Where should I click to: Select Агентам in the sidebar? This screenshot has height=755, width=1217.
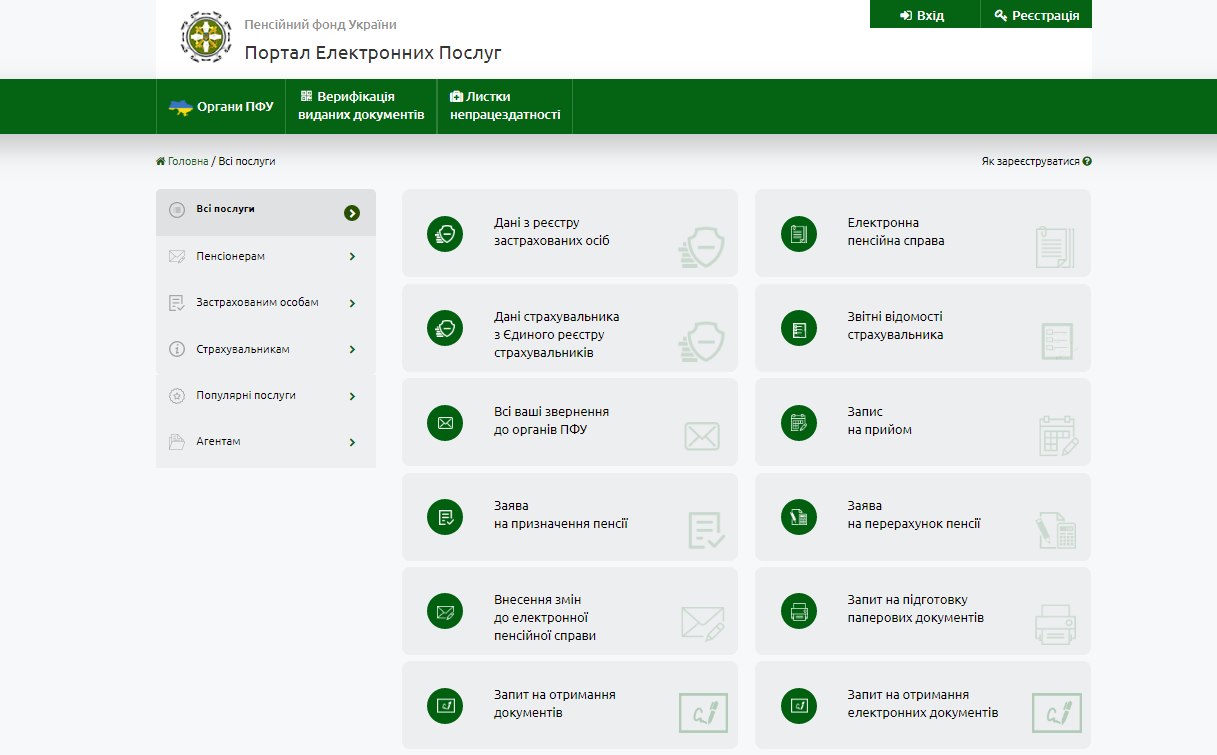(x=266, y=442)
